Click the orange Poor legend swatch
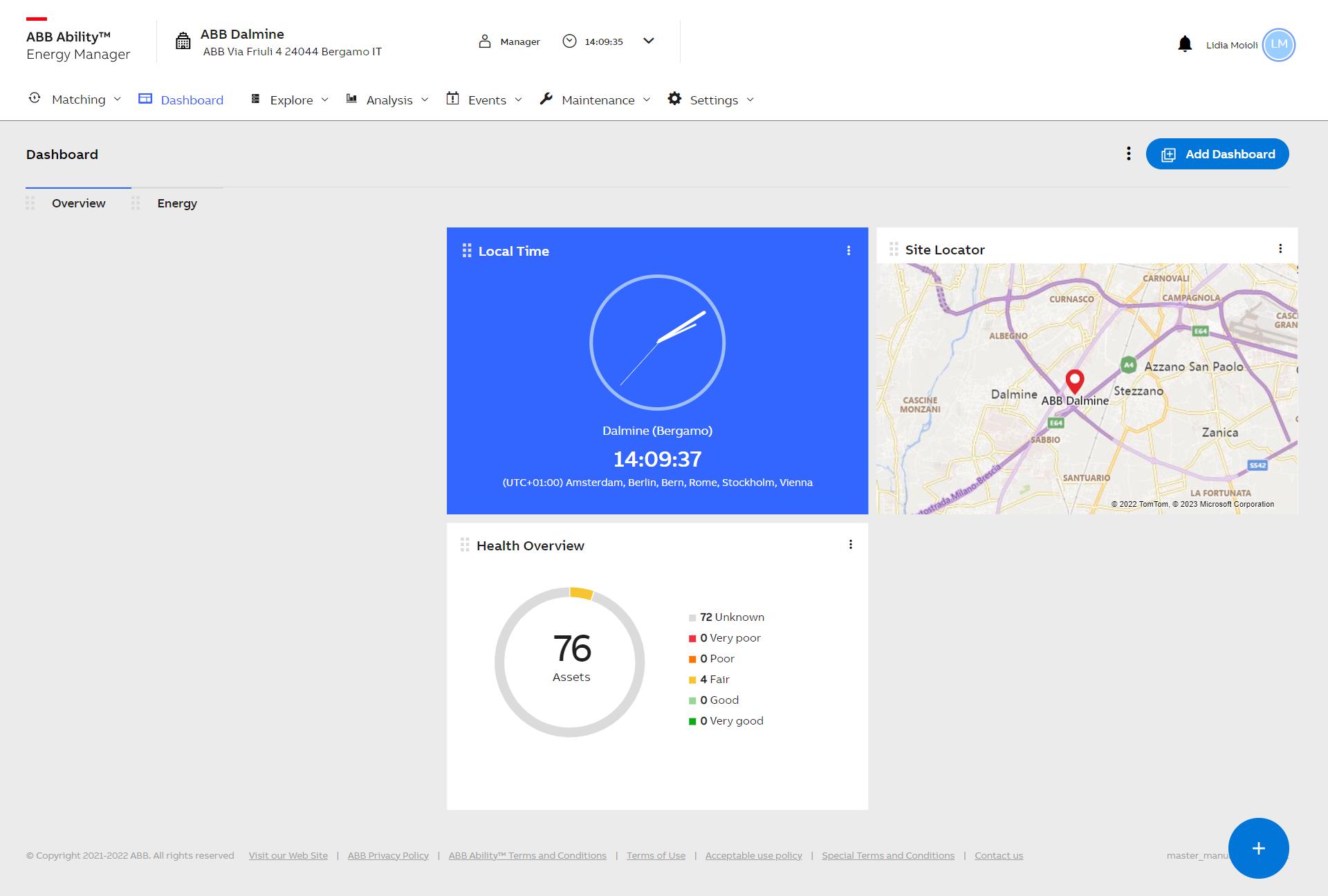This screenshot has width=1328, height=896. click(692, 660)
